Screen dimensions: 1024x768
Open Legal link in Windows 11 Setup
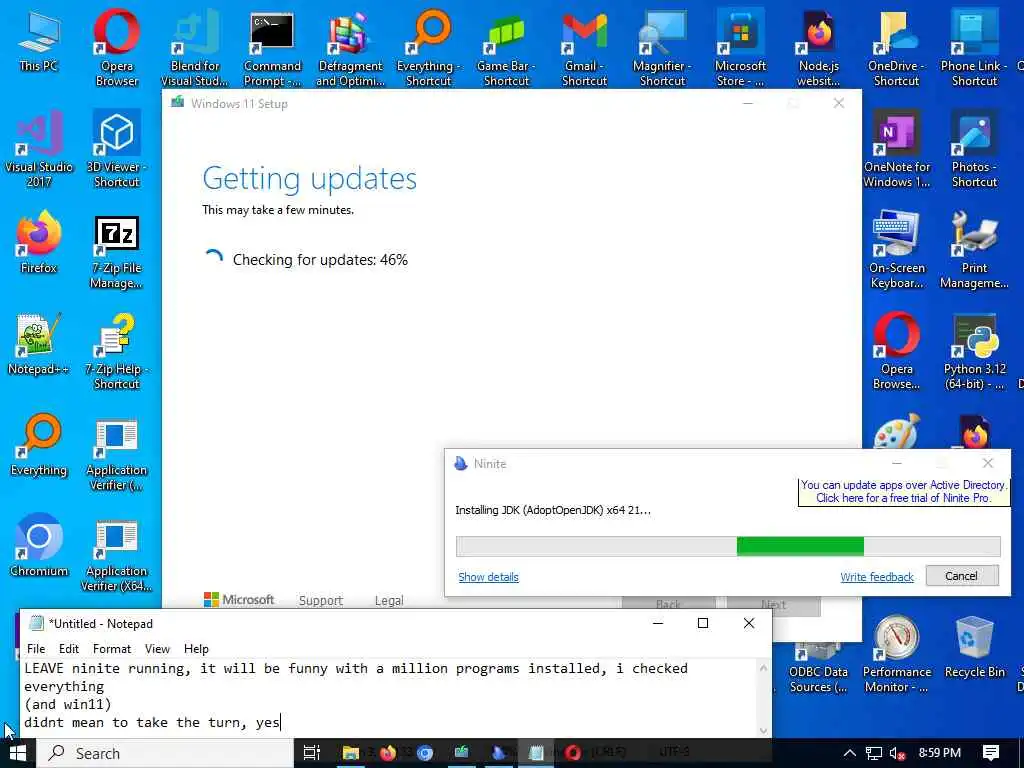[x=389, y=600]
